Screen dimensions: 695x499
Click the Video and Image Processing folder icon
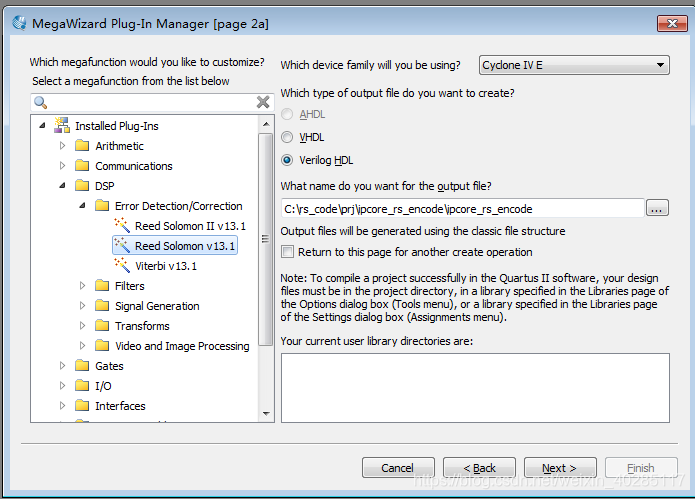point(102,345)
